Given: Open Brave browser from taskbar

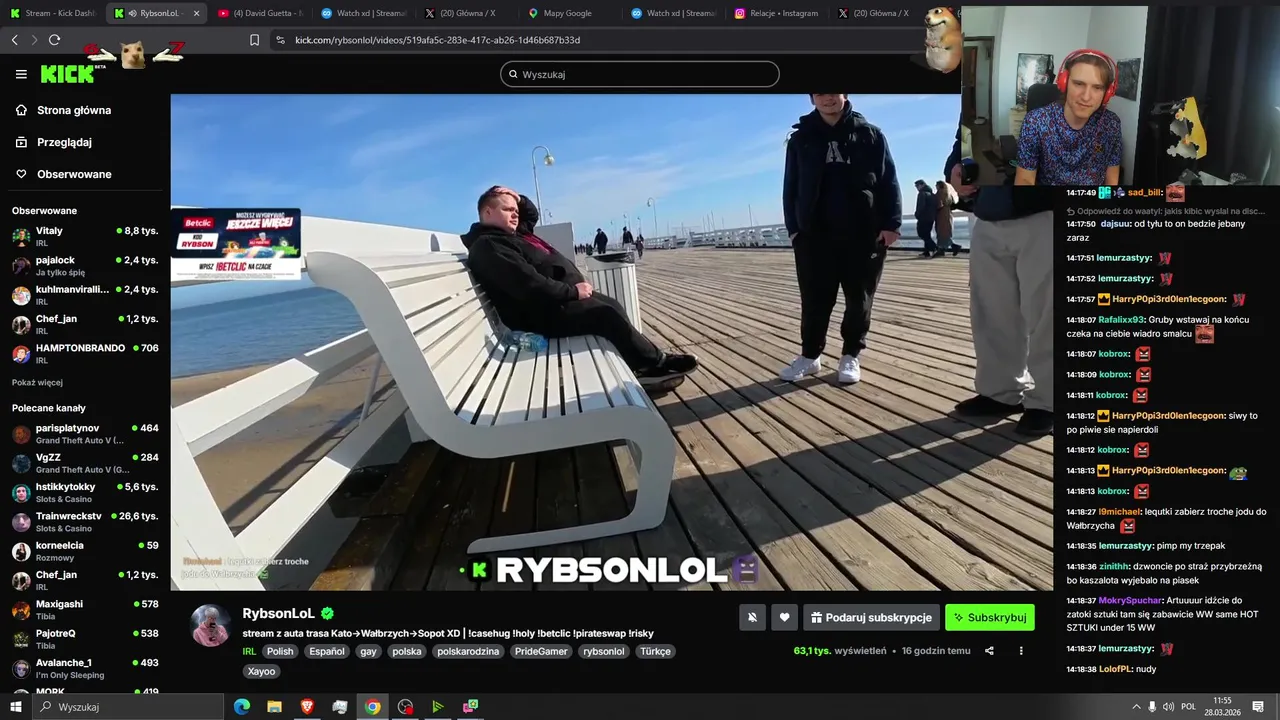Looking at the screenshot, I should coord(307,707).
